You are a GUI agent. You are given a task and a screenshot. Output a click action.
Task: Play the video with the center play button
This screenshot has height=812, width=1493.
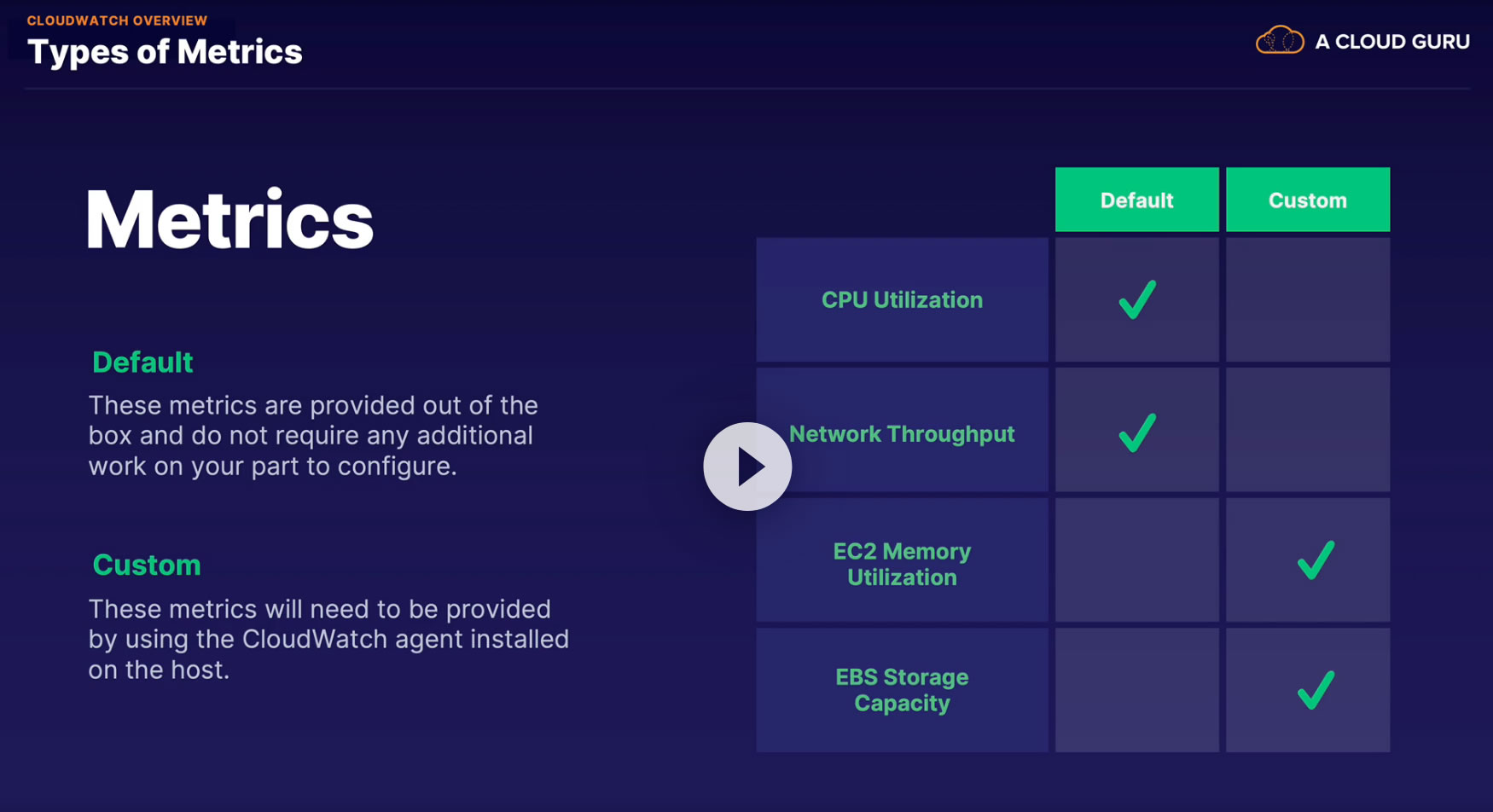[x=747, y=467]
